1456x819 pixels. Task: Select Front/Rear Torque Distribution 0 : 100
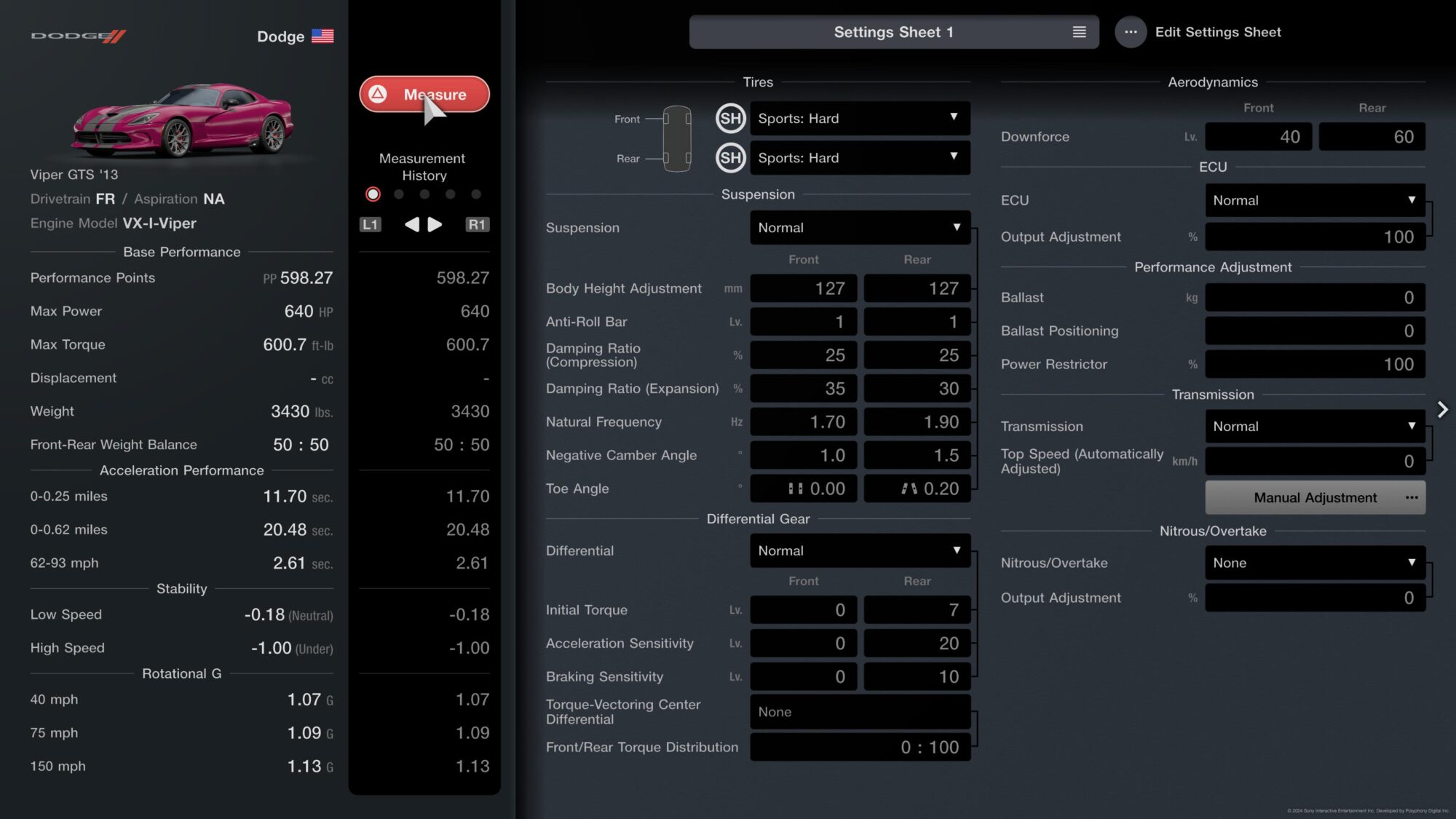(860, 748)
